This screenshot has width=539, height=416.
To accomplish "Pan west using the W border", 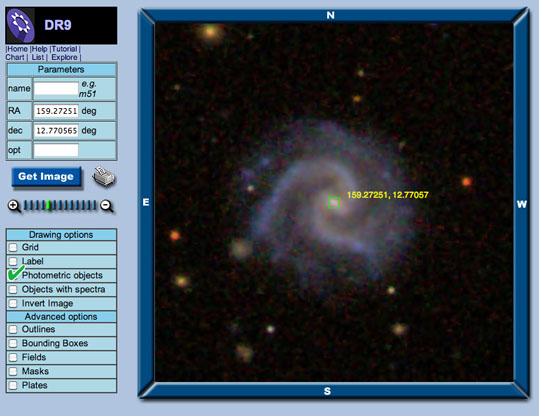I will (x=521, y=204).
